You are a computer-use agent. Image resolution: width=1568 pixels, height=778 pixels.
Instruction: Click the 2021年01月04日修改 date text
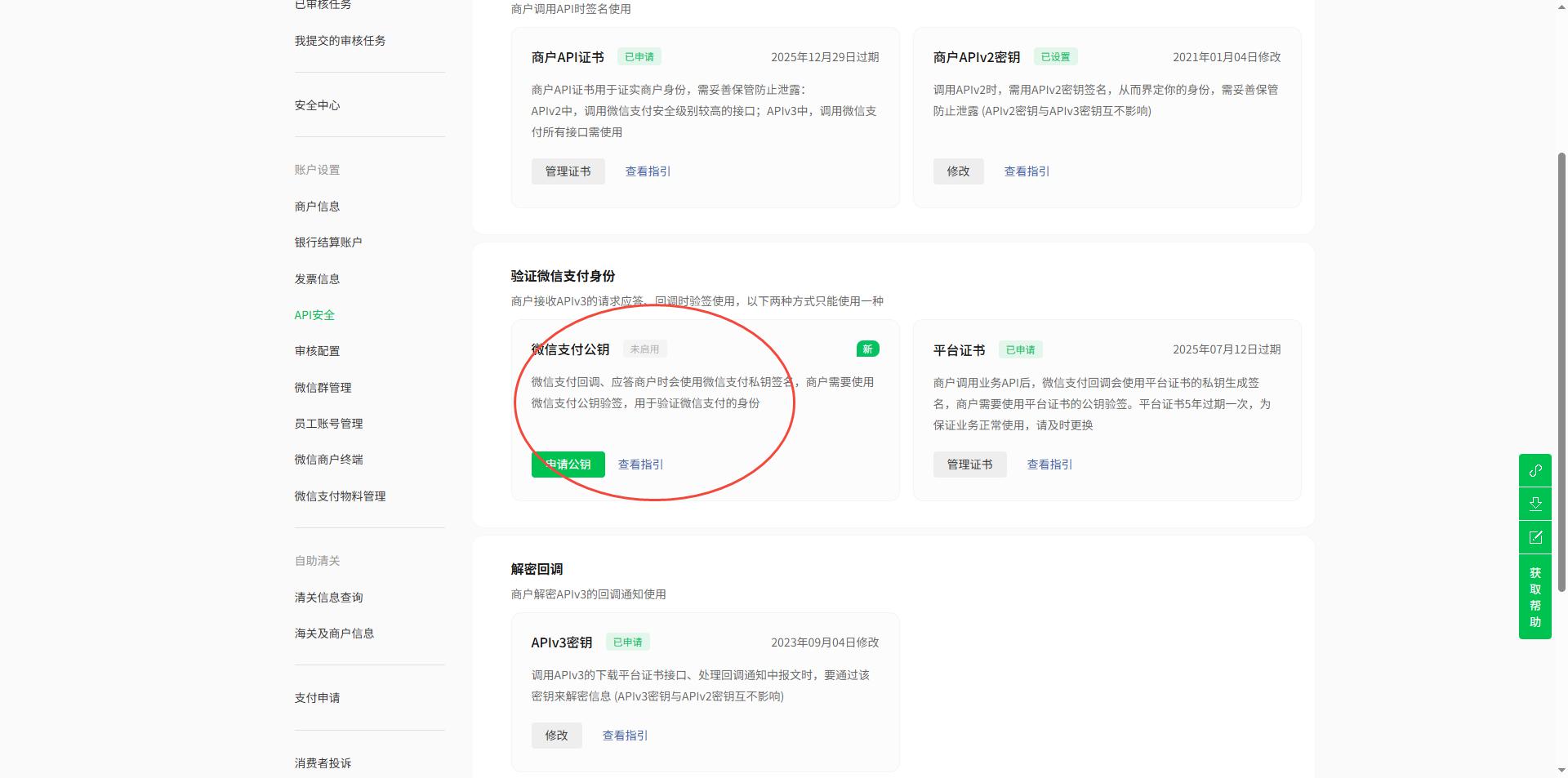(1227, 57)
